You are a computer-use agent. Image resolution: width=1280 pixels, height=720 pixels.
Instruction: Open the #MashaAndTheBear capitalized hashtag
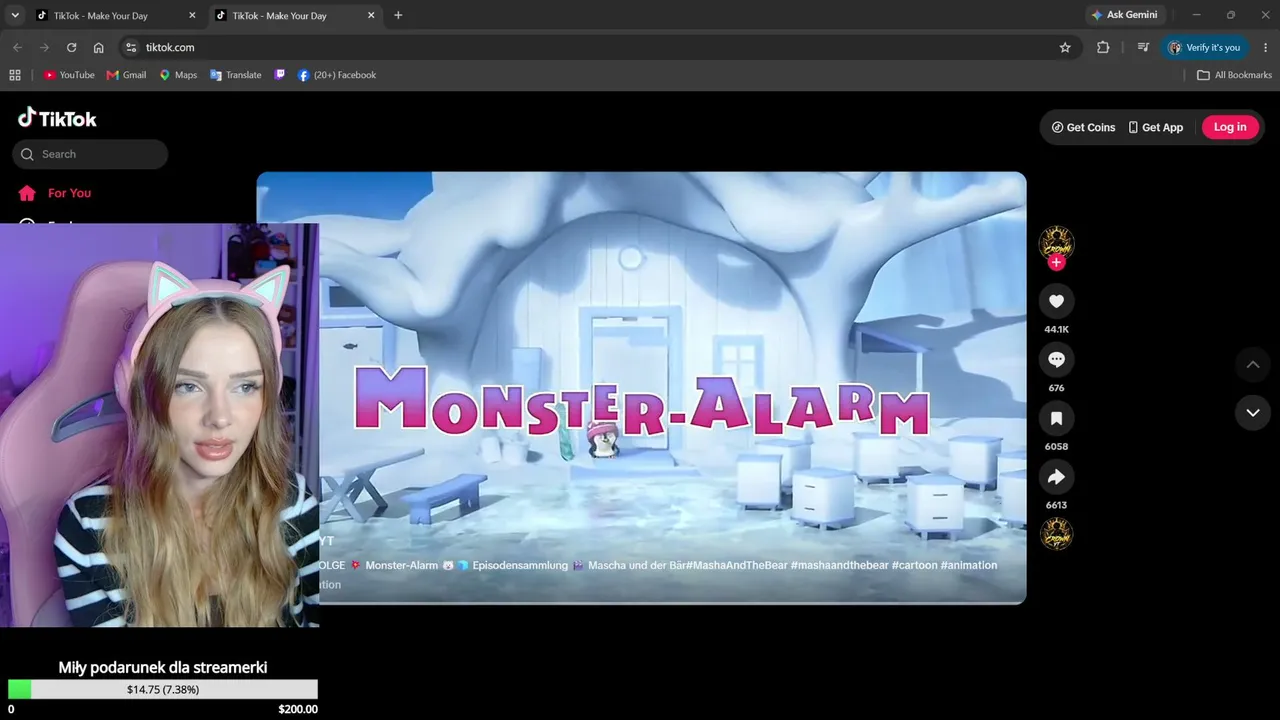point(738,565)
